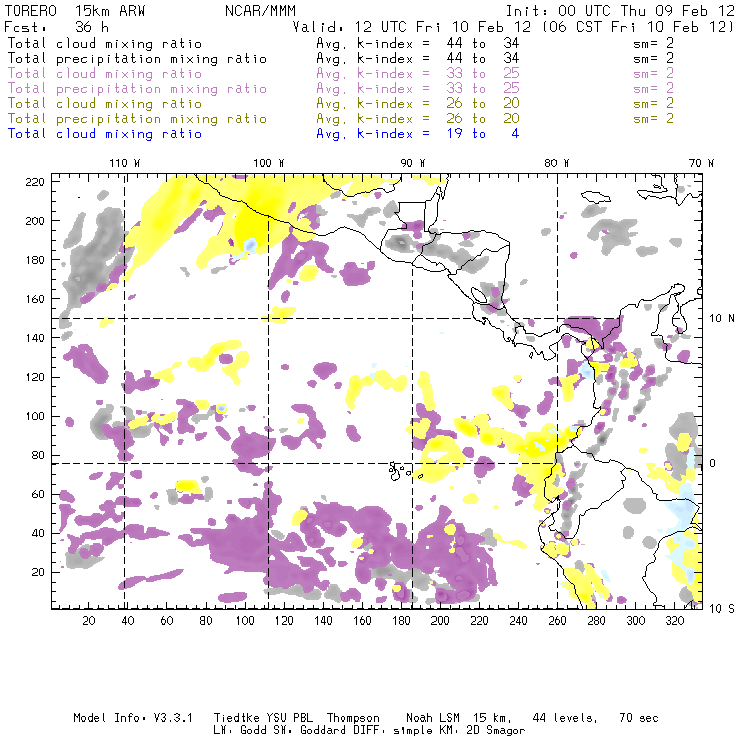Click the olive "Total cloud mixing ratio" legend line
This screenshot has width=740, height=740.
(x=105, y=103)
